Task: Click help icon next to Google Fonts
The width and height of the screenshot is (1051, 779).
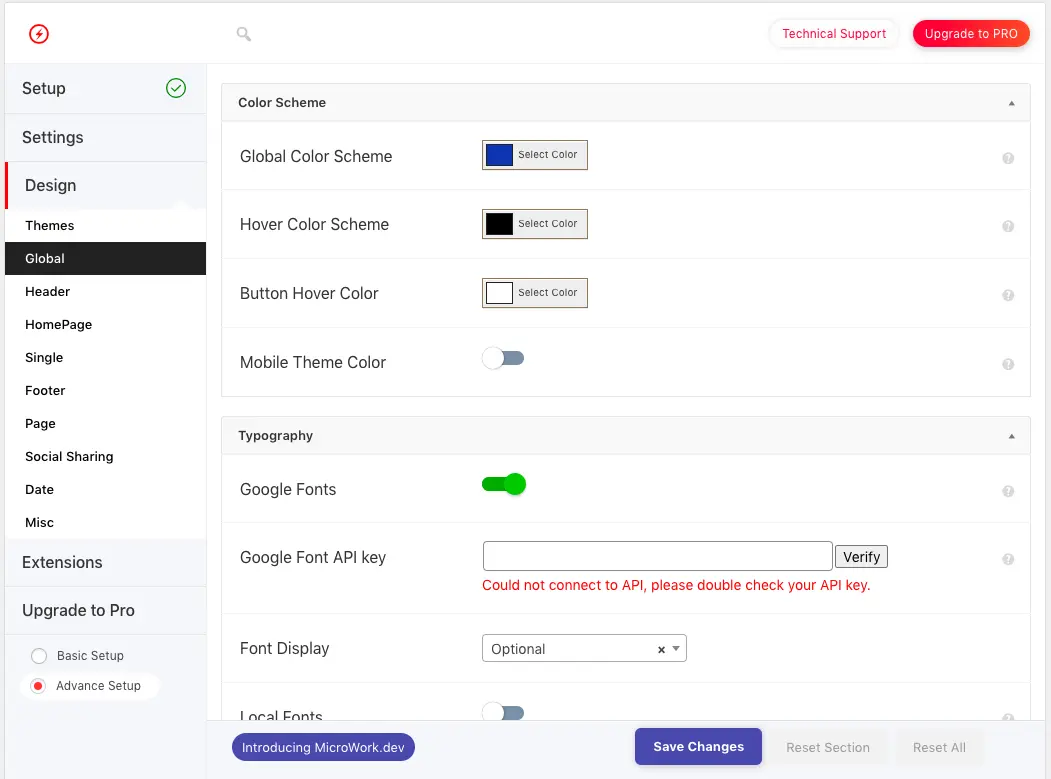Action: pyautogui.click(x=1008, y=491)
